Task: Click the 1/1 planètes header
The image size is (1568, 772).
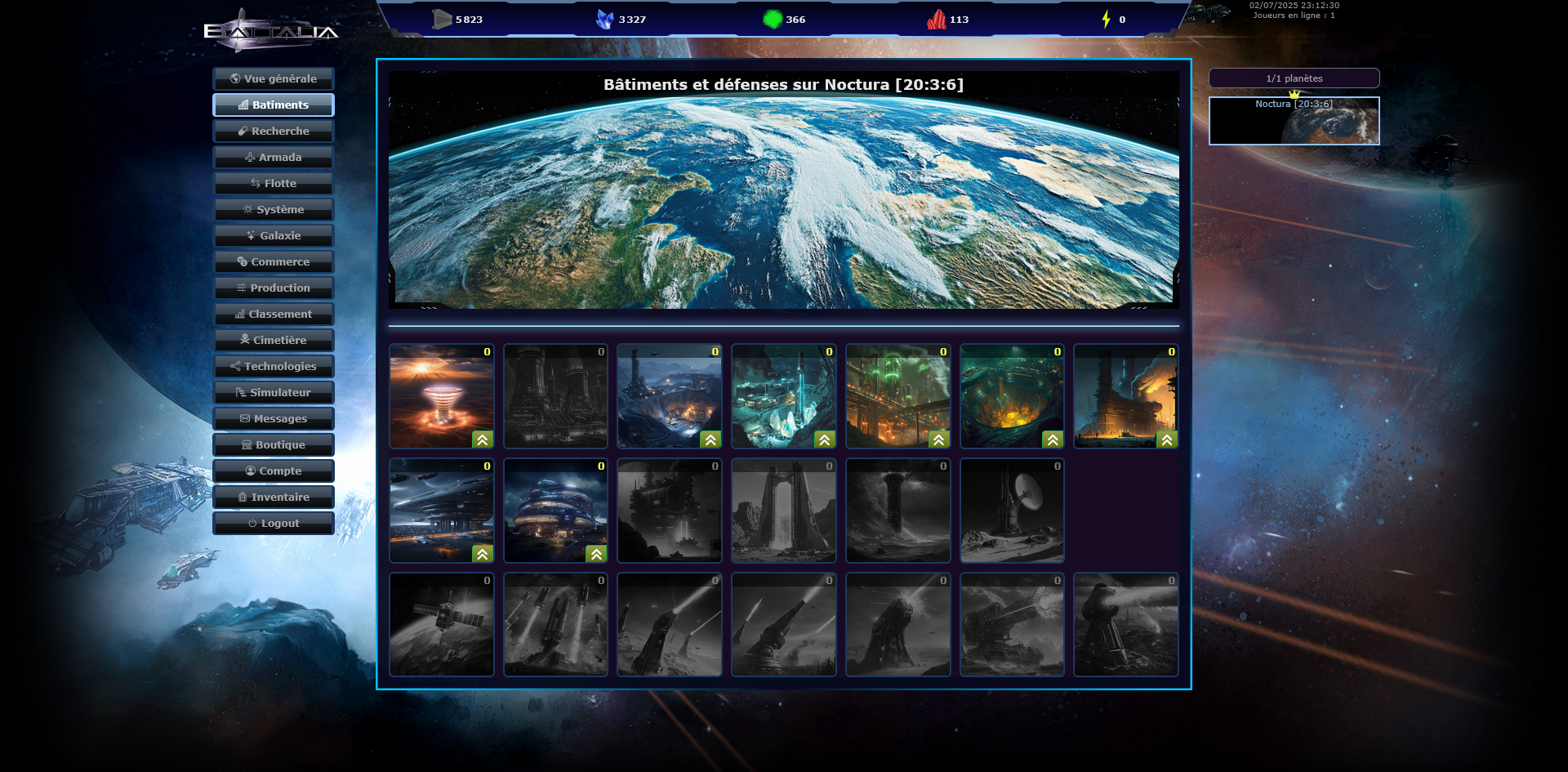Action: tap(1294, 78)
